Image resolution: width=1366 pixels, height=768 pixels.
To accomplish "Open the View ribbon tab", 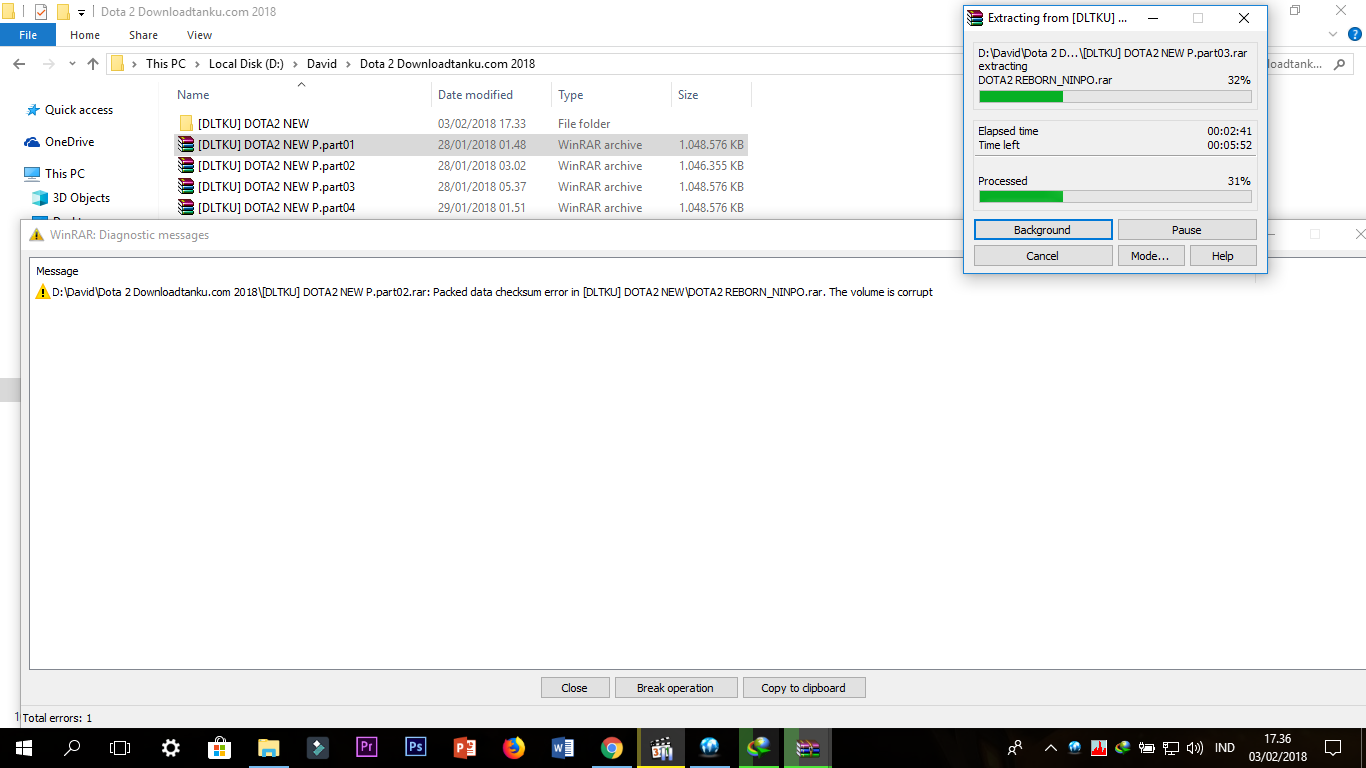I will click(x=199, y=35).
